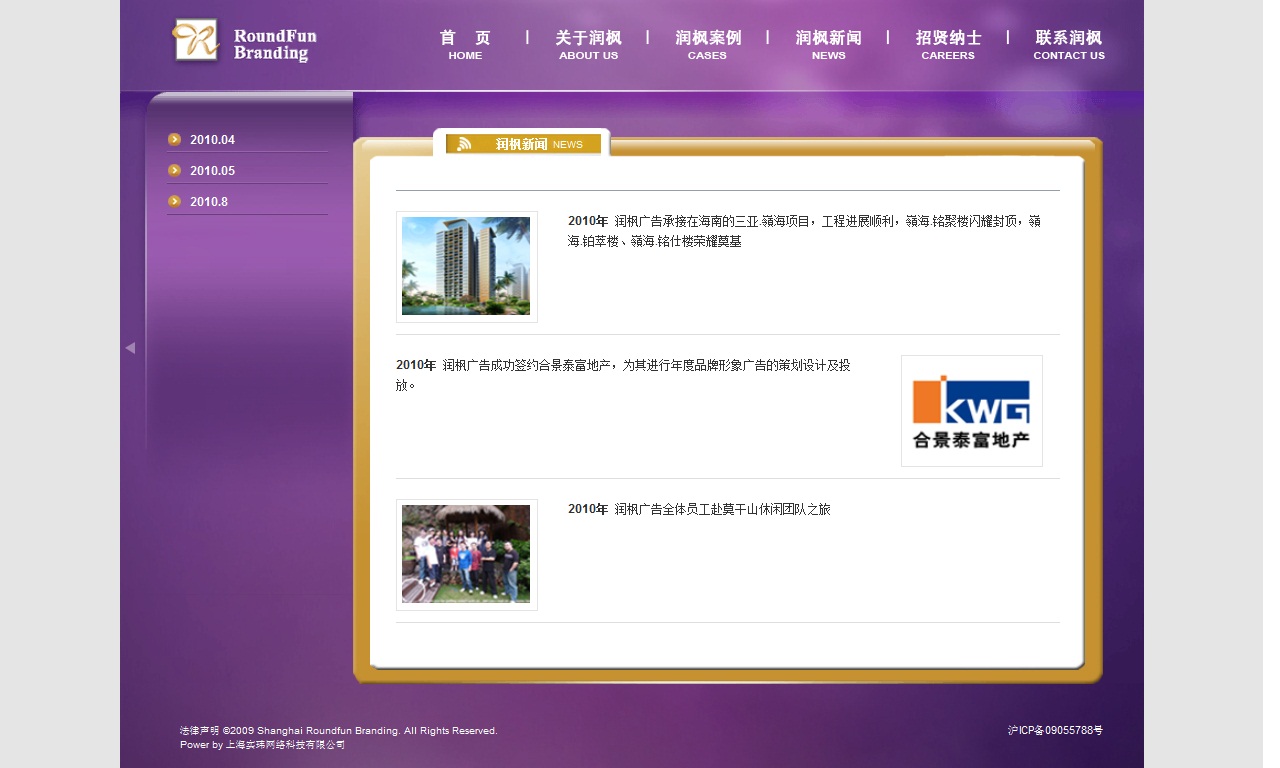The height and width of the screenshot is (768, 1280).
Task: Select the 2010.05 news archive link
Action: (212, 171)
